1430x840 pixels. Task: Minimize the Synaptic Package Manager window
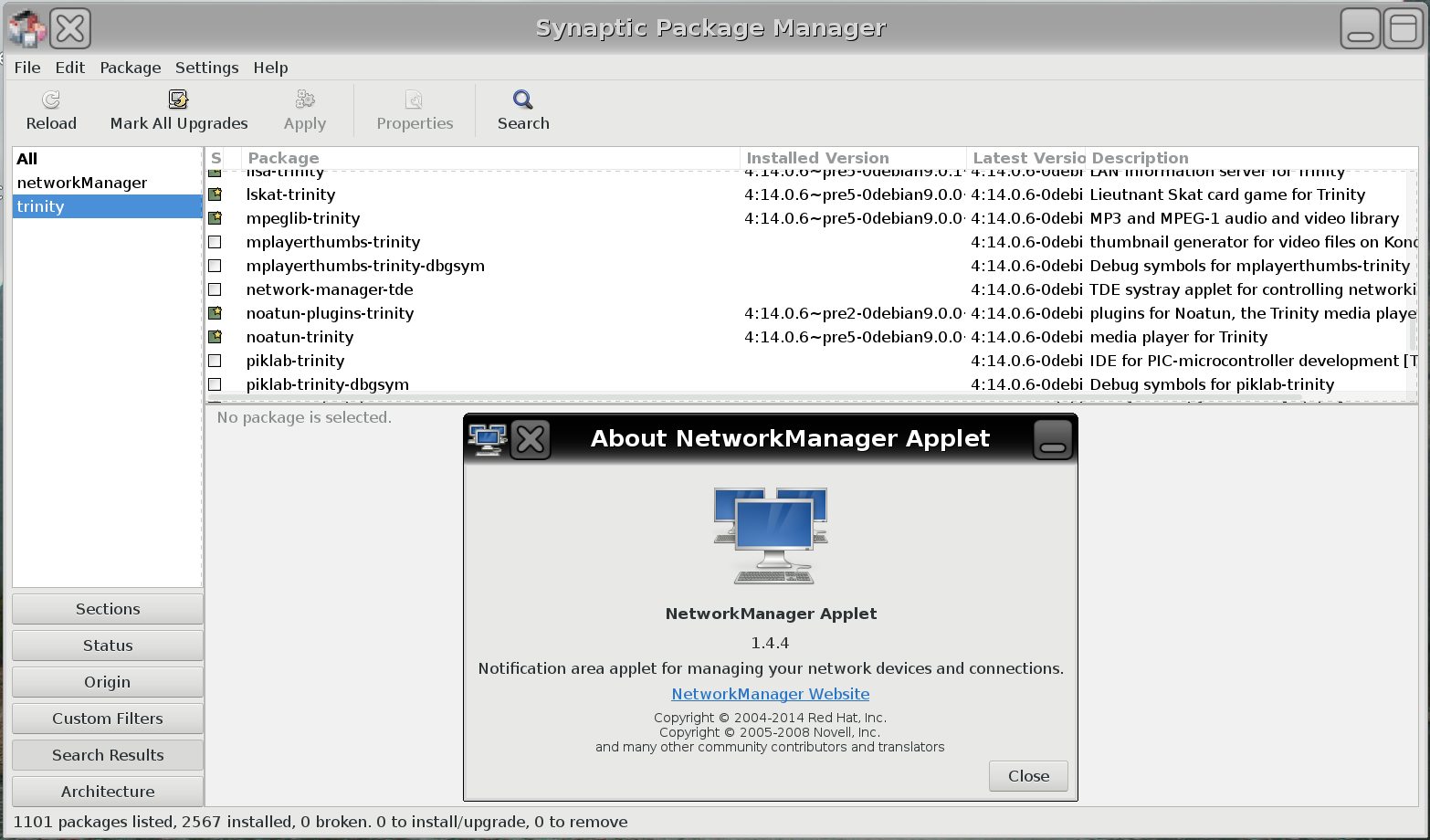(x=1361, y=29)
